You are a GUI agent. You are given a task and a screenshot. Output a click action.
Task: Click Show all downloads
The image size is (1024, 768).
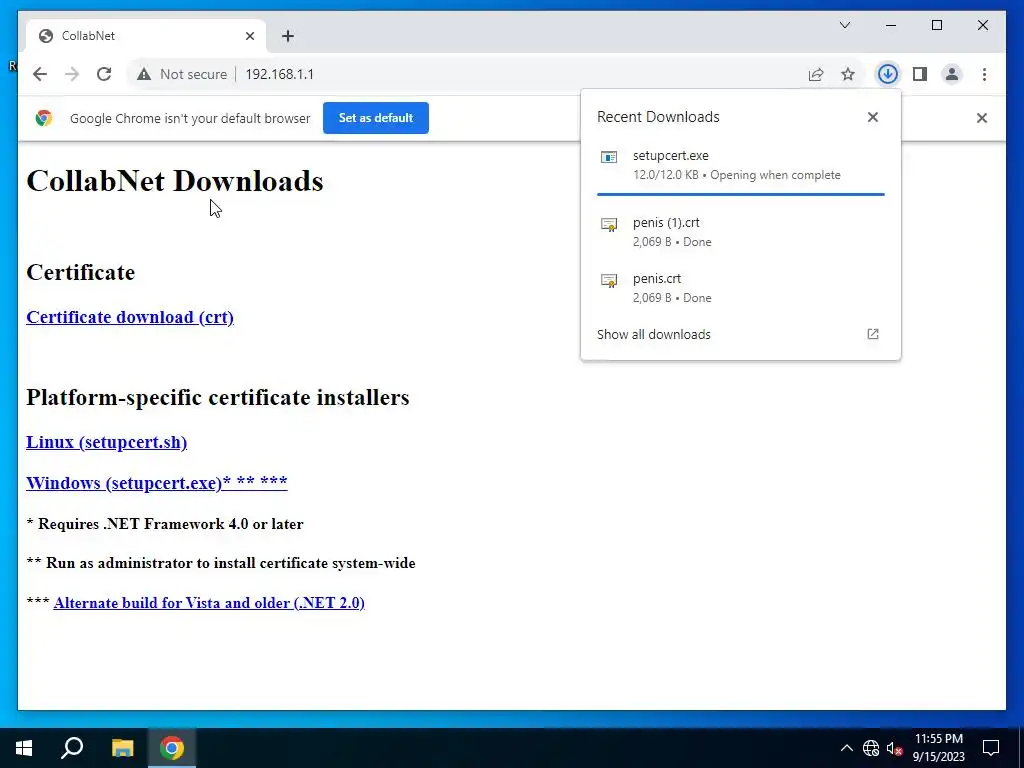coord(654,334)
